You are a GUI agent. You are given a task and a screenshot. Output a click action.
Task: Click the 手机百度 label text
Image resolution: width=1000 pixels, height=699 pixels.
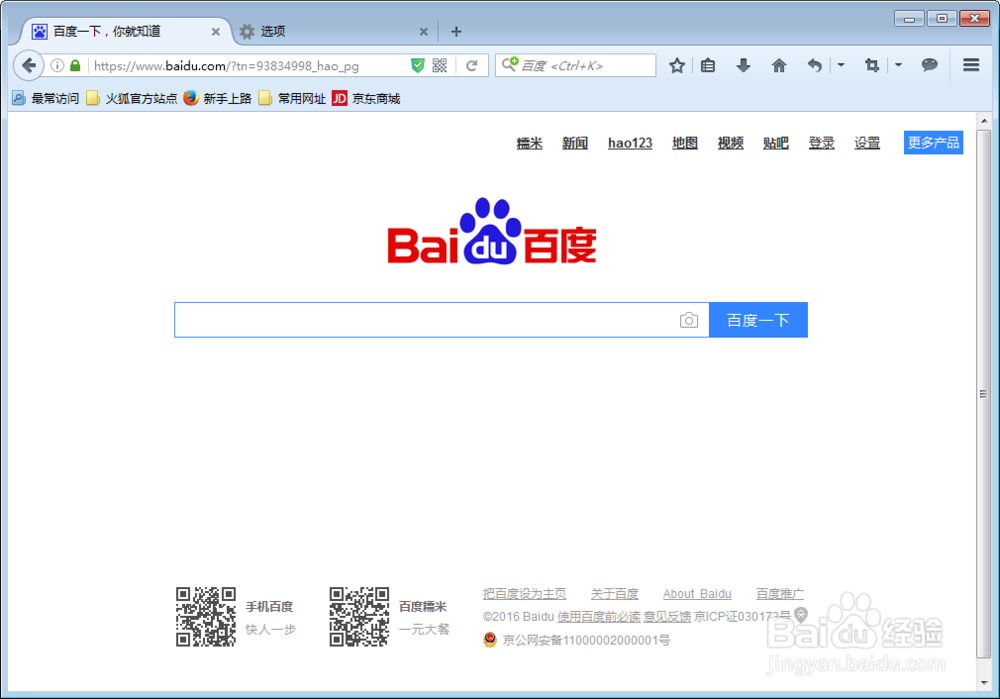tap(269, 607)
